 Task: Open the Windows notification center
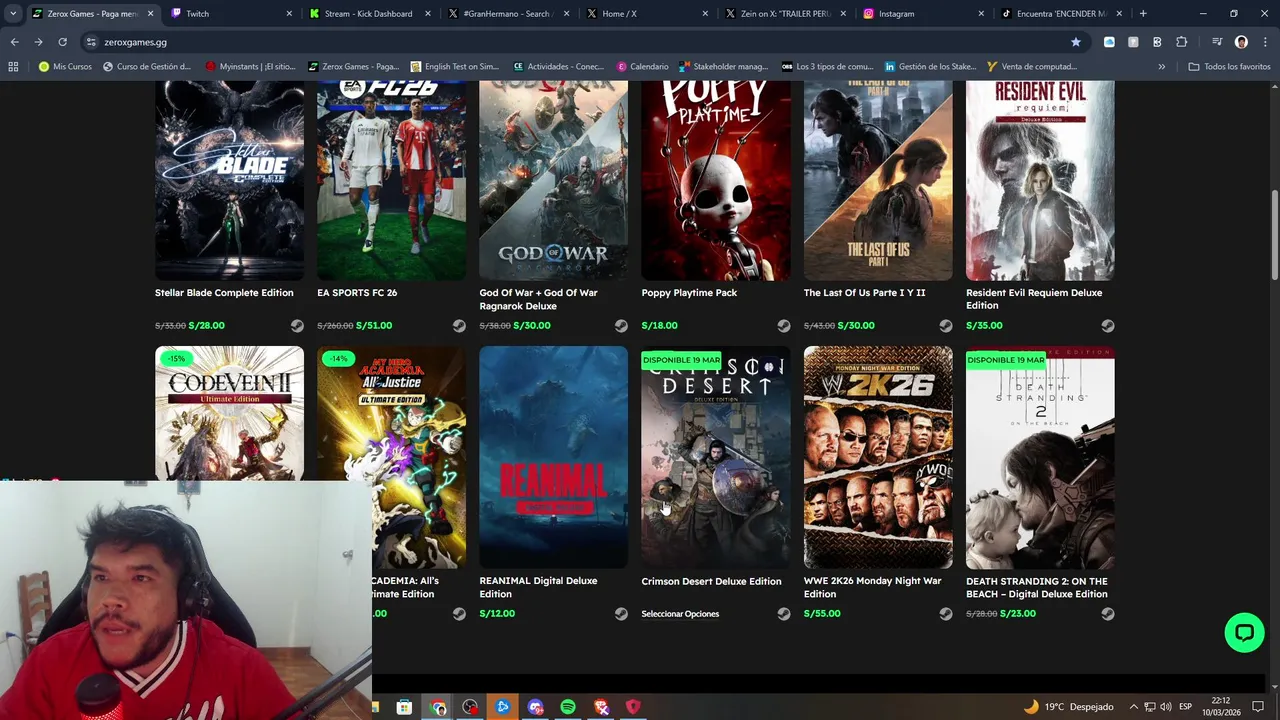1258,707
